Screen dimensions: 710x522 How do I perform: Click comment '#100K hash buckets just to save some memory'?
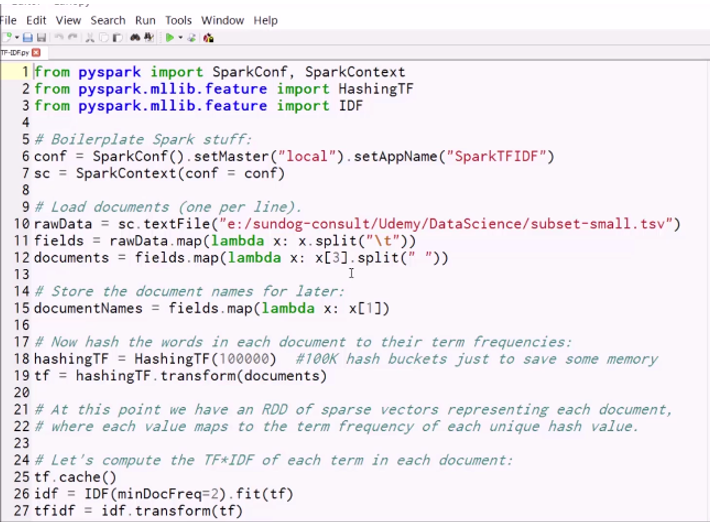(x=476, y=359)
